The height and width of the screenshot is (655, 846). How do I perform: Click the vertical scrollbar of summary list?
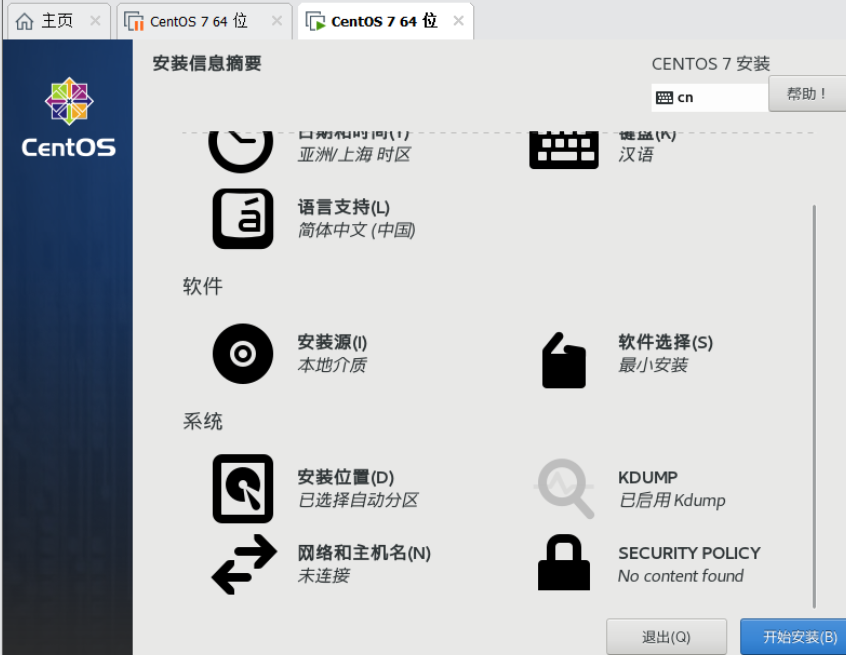814,406
